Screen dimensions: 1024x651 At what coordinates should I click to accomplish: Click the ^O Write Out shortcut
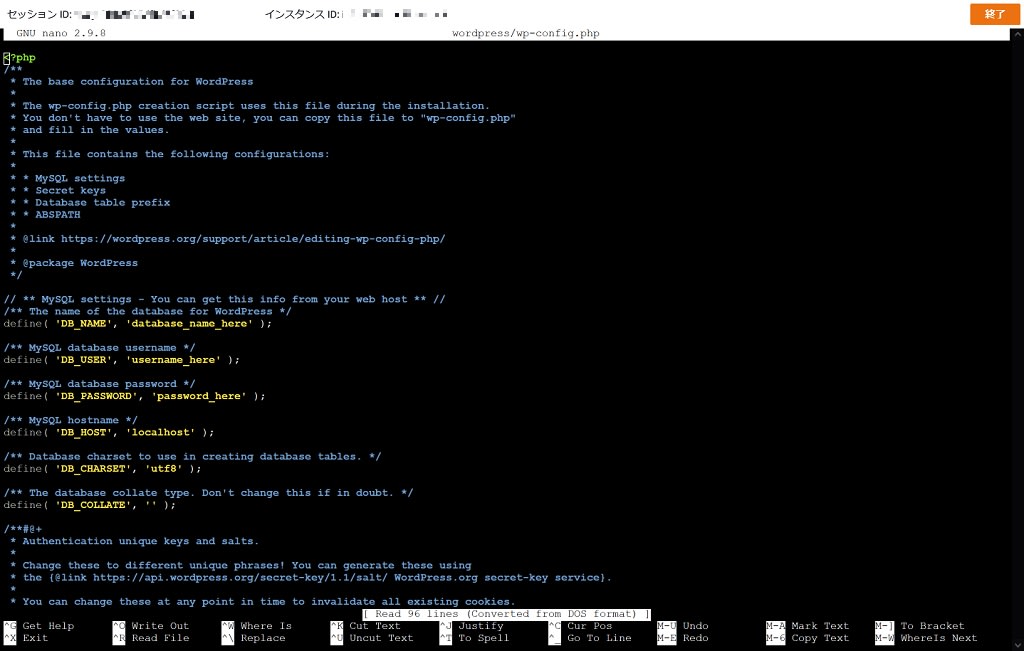pyautogui.click(x=151, y=626)
